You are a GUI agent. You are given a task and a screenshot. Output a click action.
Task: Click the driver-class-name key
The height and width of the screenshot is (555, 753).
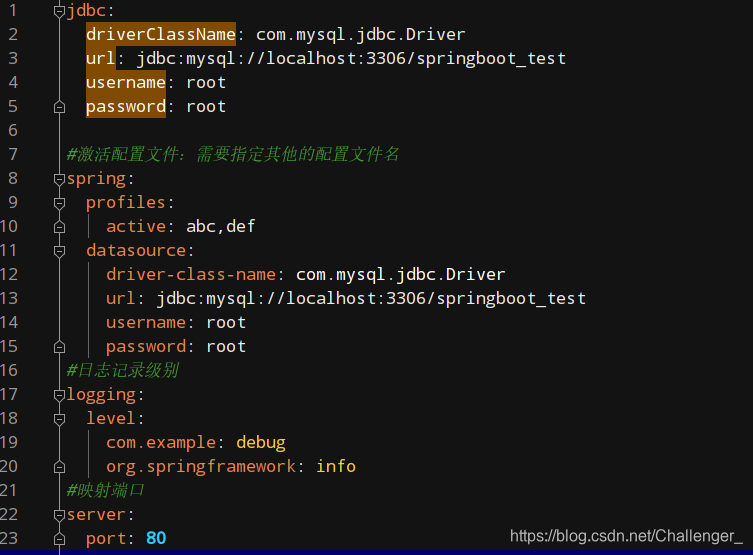(x=191, y=275)
